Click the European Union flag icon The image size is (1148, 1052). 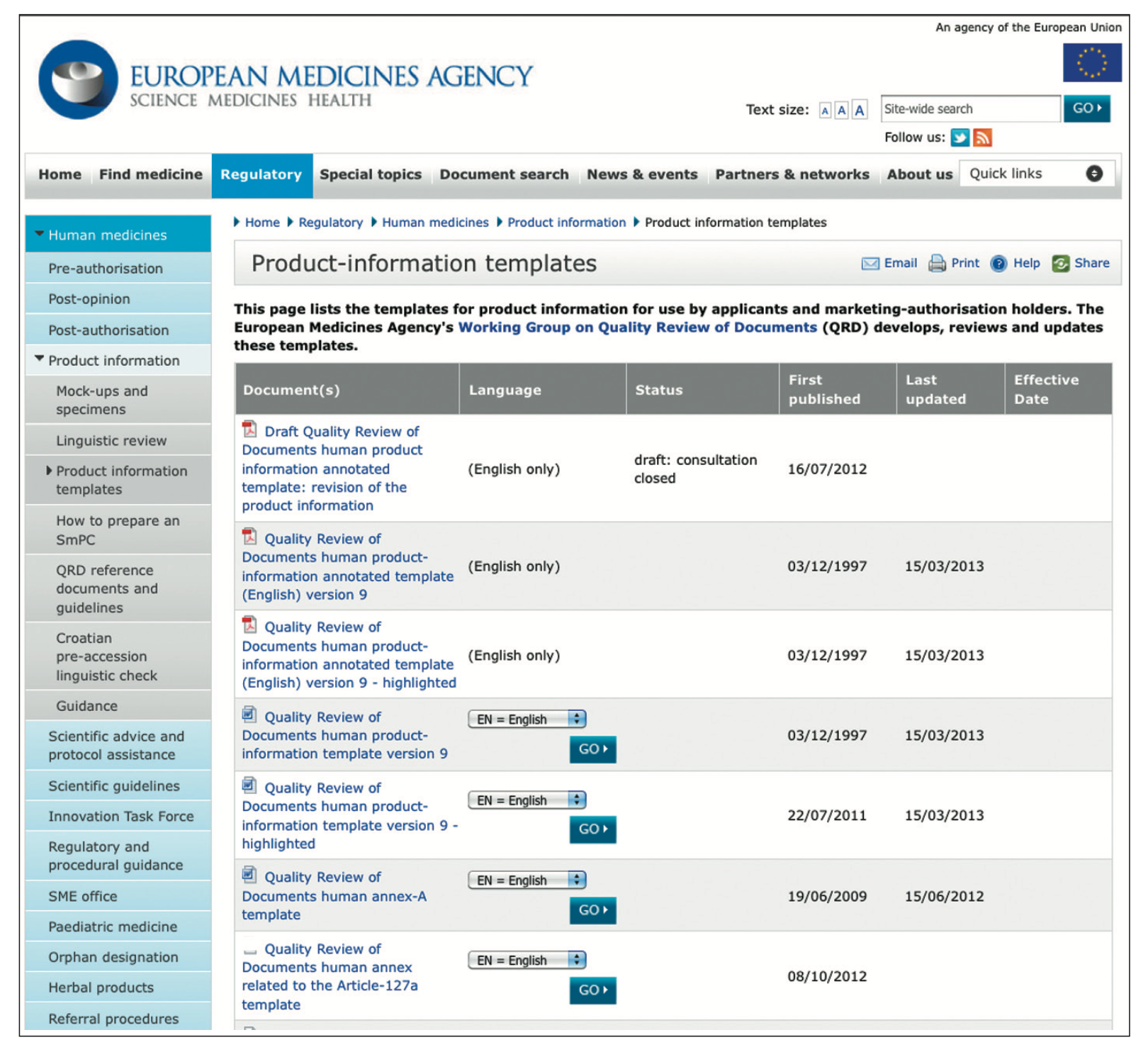[1092, 62]
